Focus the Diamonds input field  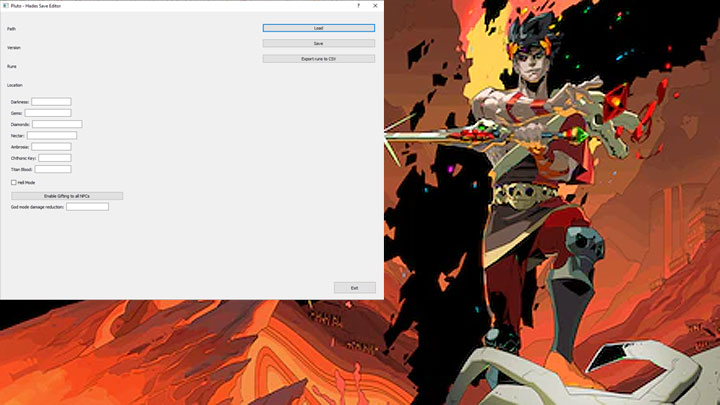coord(57,124)
